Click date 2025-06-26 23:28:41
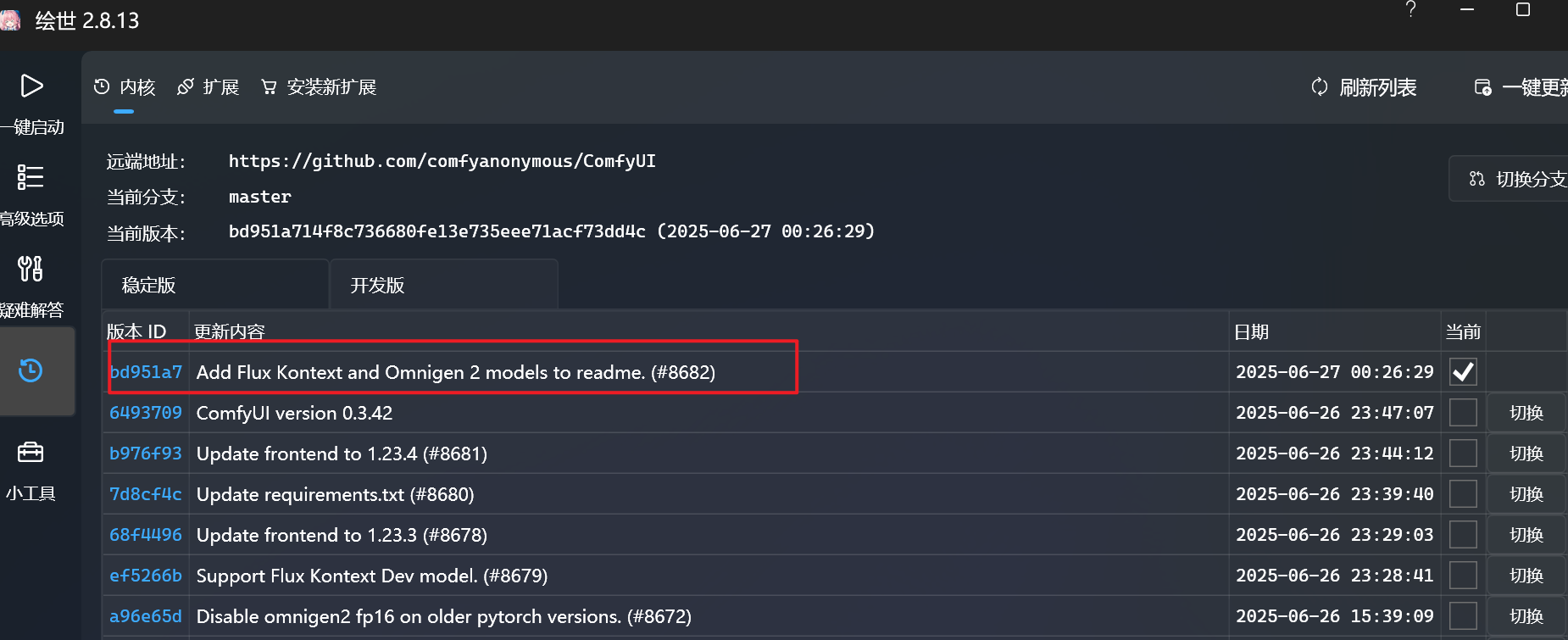Screen dimensions: 1568x640 1335,576
